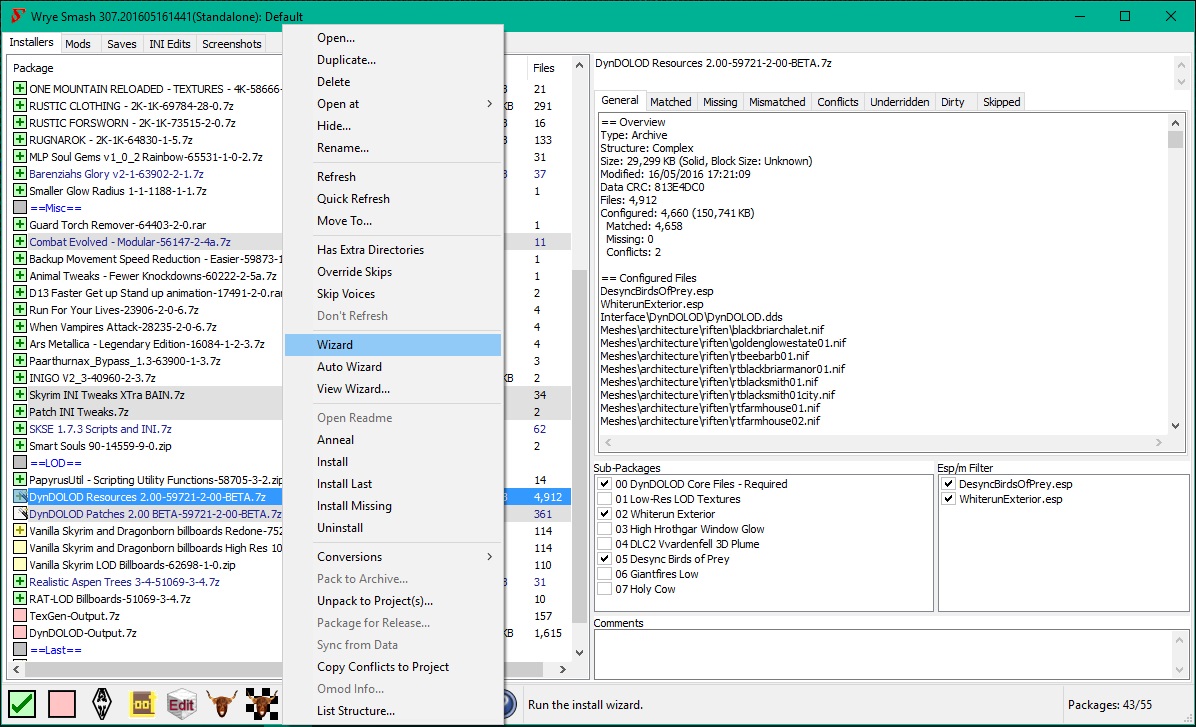Click status icon beside Combat Evolved - Modular
The width and height of the screenshot is (1196, 727).
click(x=20, y=241)
